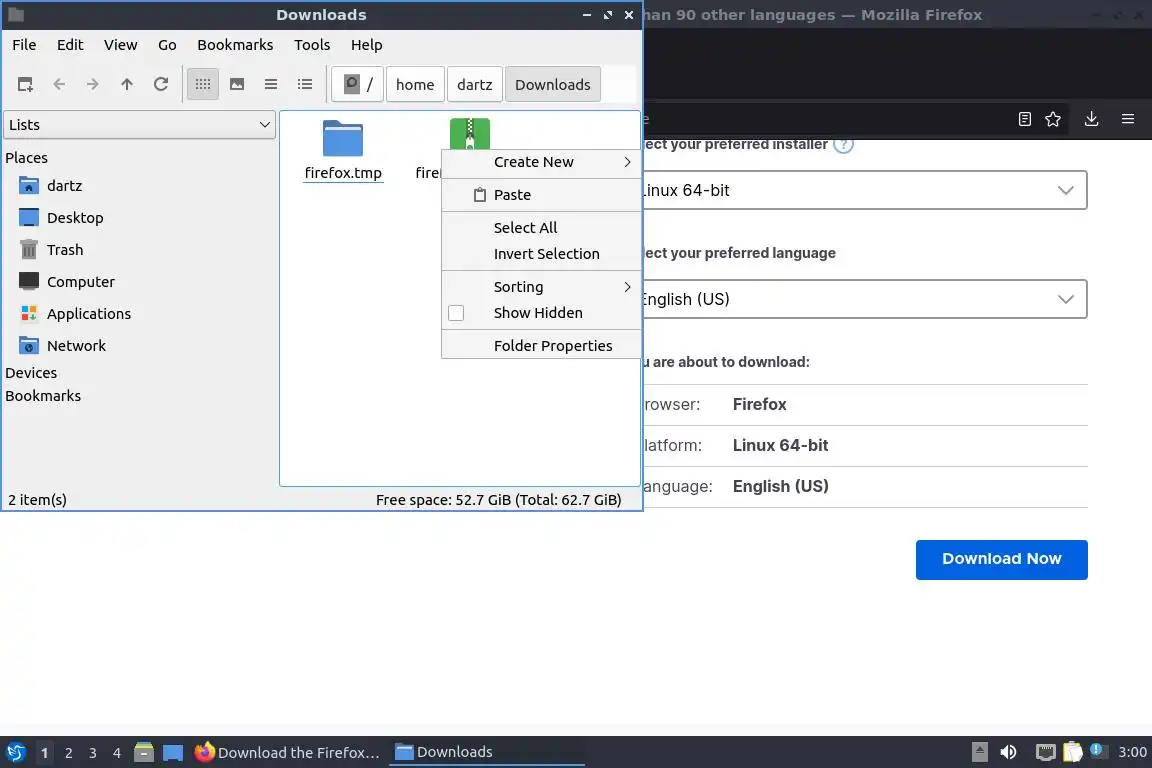
Task: Switch to Firefox window in taskbar
Action: coord(288,753)
